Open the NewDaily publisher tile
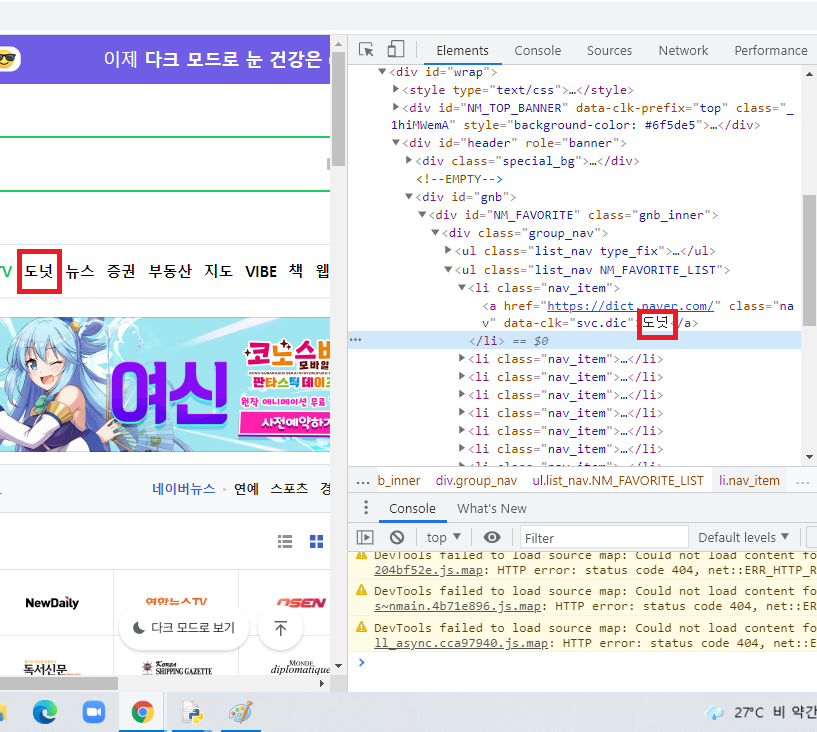The height and width of the screenshot is (732, 817). click(x=52, y=603)
